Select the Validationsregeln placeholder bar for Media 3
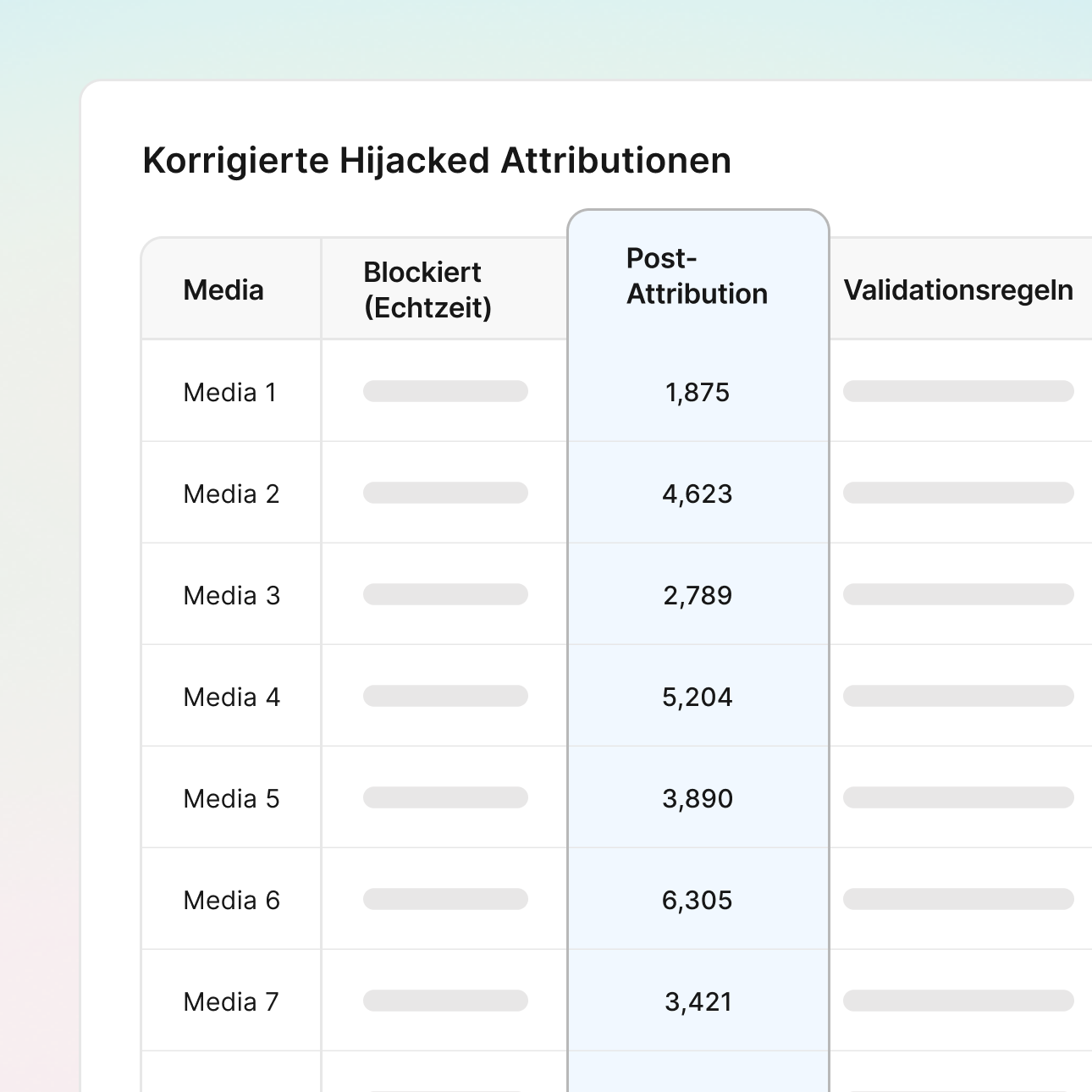Image resolution: width=1092 pixels, height=1092 pixels. (958, 594)
